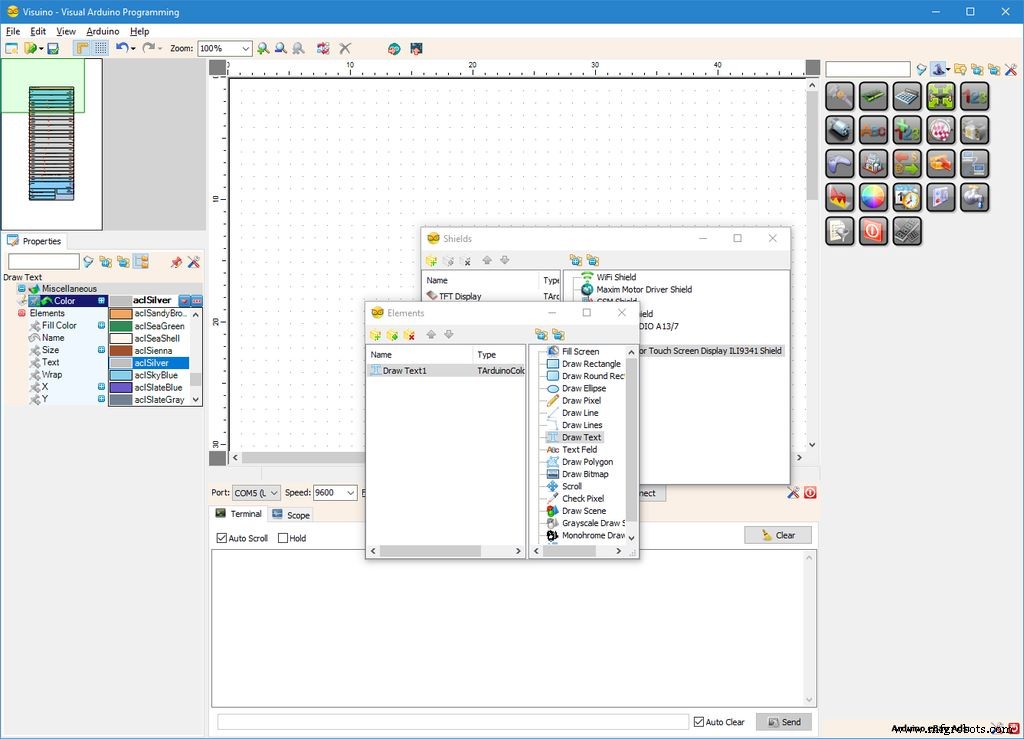
Task: Disable Auto Clear near the Send button
Action: (x=697, y=721)
